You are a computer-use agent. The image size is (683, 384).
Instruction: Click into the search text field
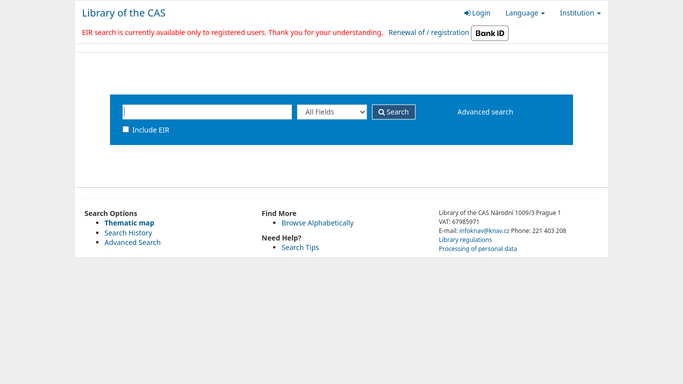pyautogui.click(x=207, y=112)
